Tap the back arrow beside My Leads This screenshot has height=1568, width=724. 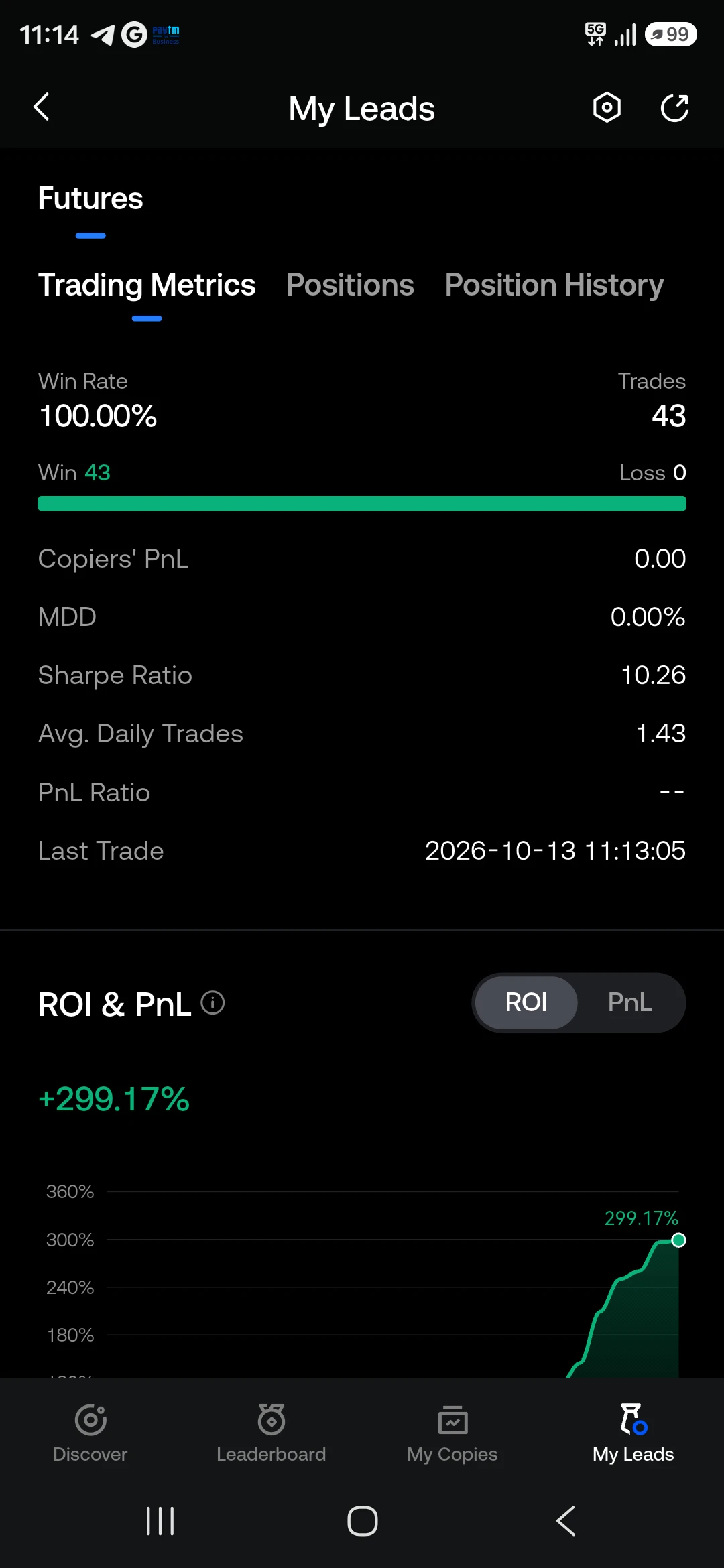tap(42, 107)
